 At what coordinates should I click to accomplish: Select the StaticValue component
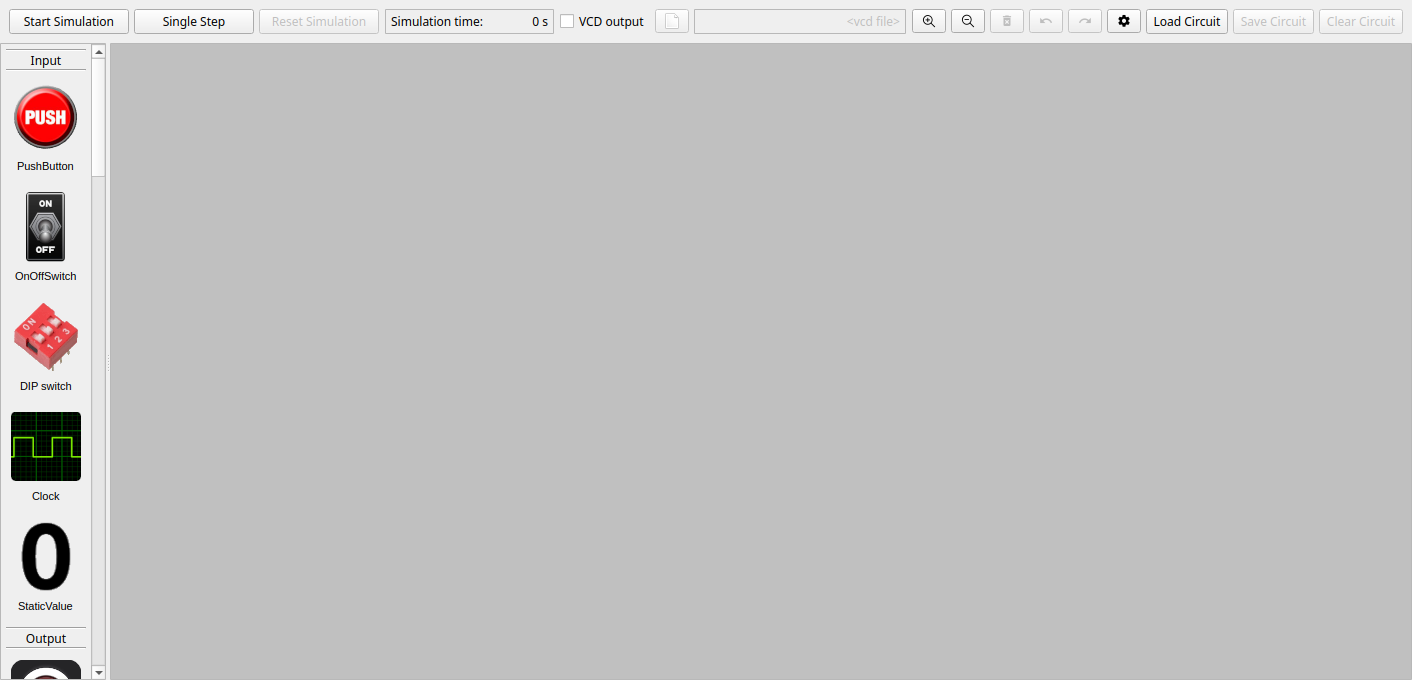tap(46, 557)
